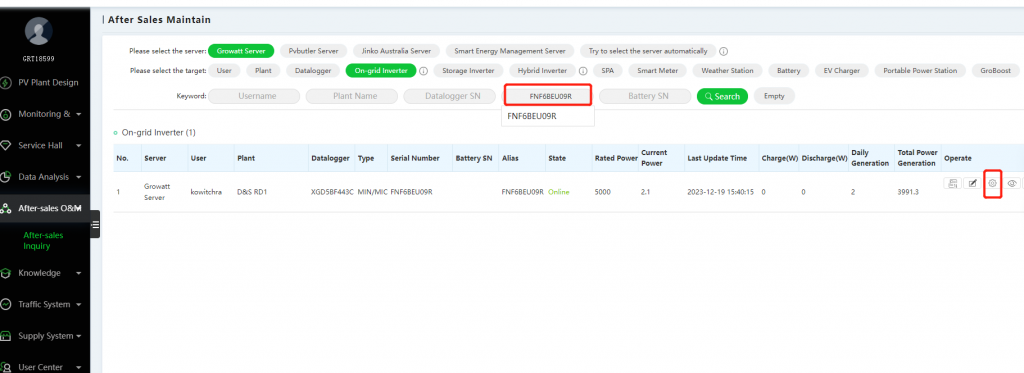
Task: Click the eye view icon in Operate column
Action: [1012, 184]
